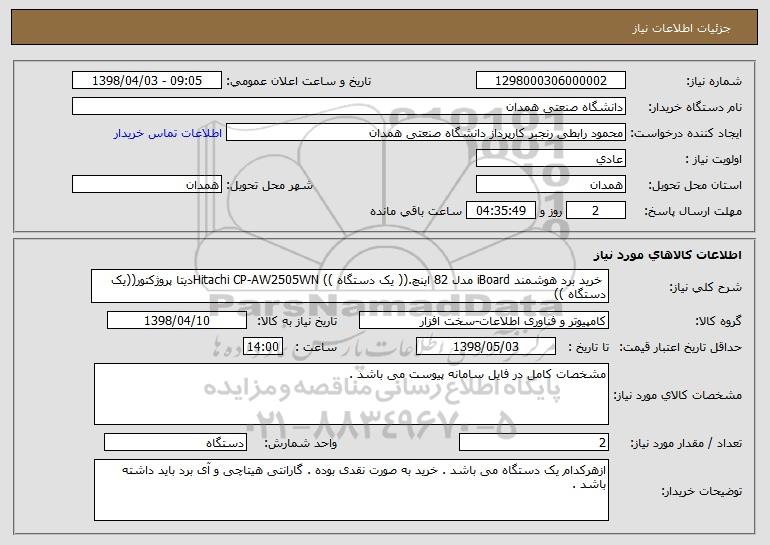Select the need date field 1398/04/10
This screenshot has width=770, height=545.
tap(177, 321)
